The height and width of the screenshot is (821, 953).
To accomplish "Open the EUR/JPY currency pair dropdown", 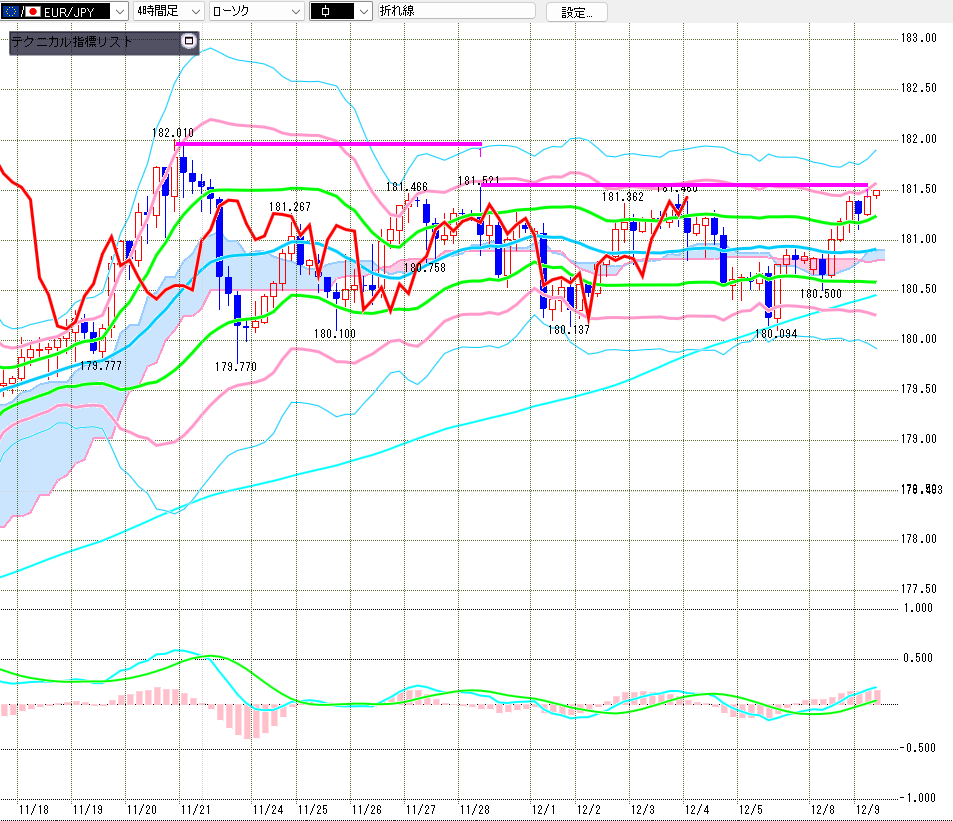I will click(x=118, y=12).
